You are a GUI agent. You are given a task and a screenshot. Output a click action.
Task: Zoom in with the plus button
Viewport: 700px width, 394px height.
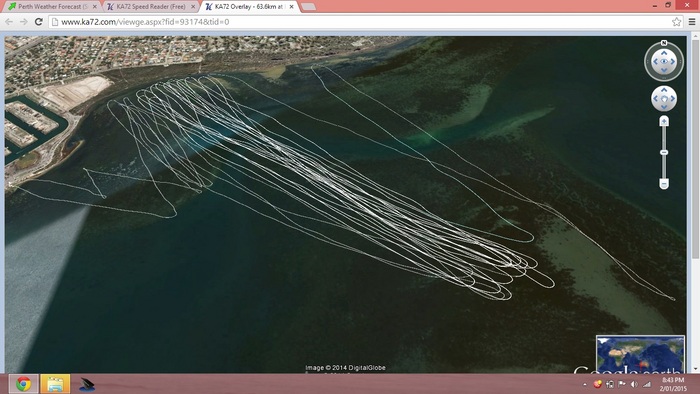click(x=664, y=121)
